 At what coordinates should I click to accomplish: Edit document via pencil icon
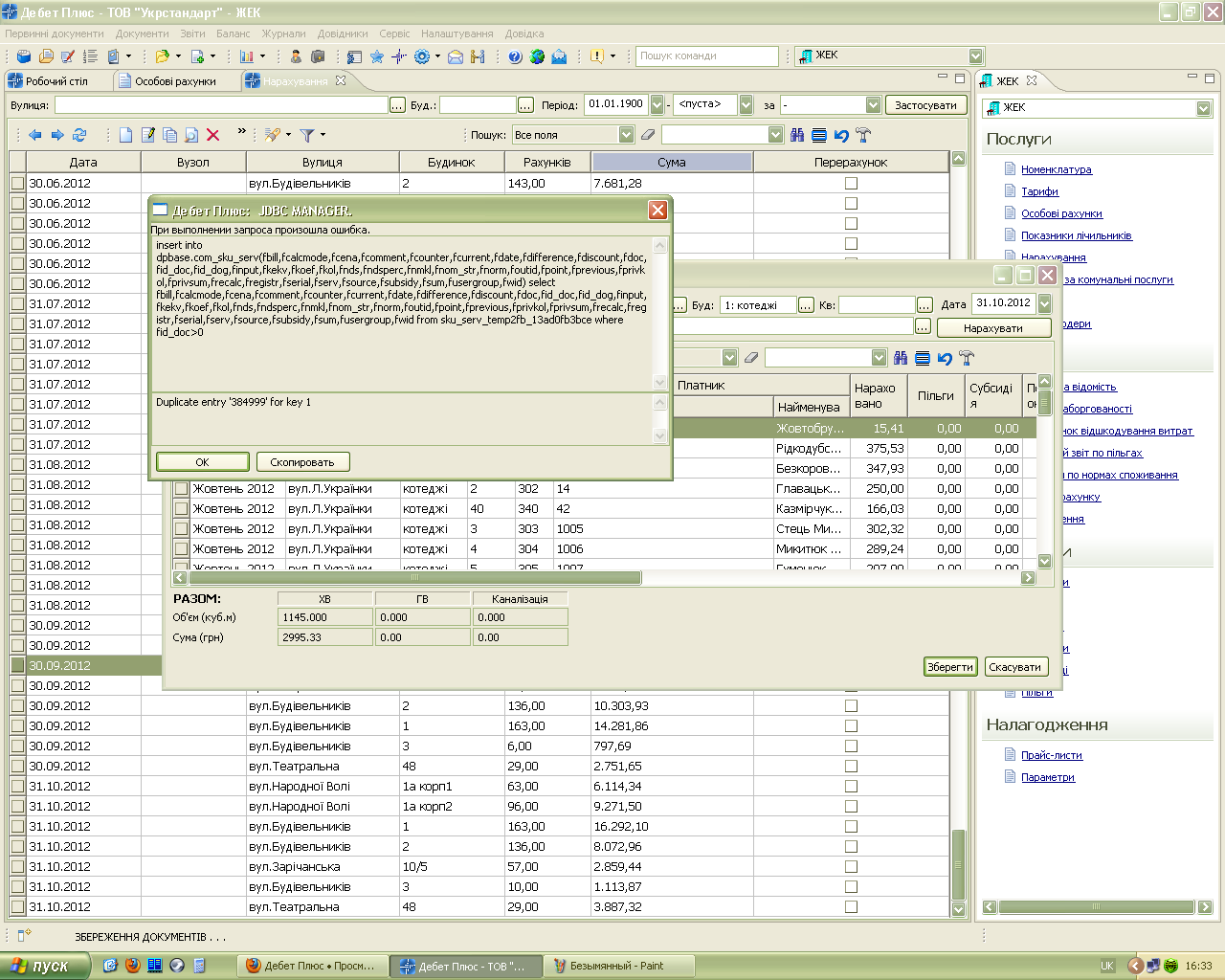pyautogui.click(x=147, y=135)
